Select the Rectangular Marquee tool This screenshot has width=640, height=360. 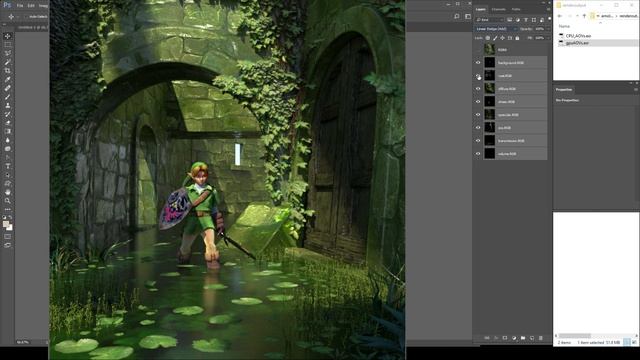click(7, 44)
